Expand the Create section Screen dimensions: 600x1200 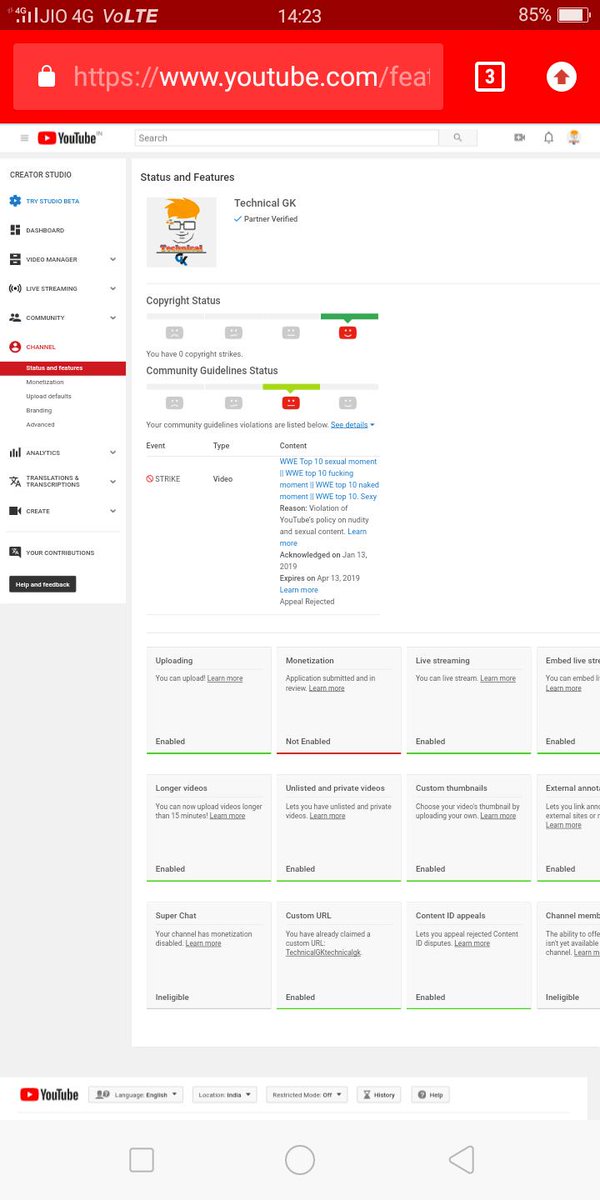112,511
